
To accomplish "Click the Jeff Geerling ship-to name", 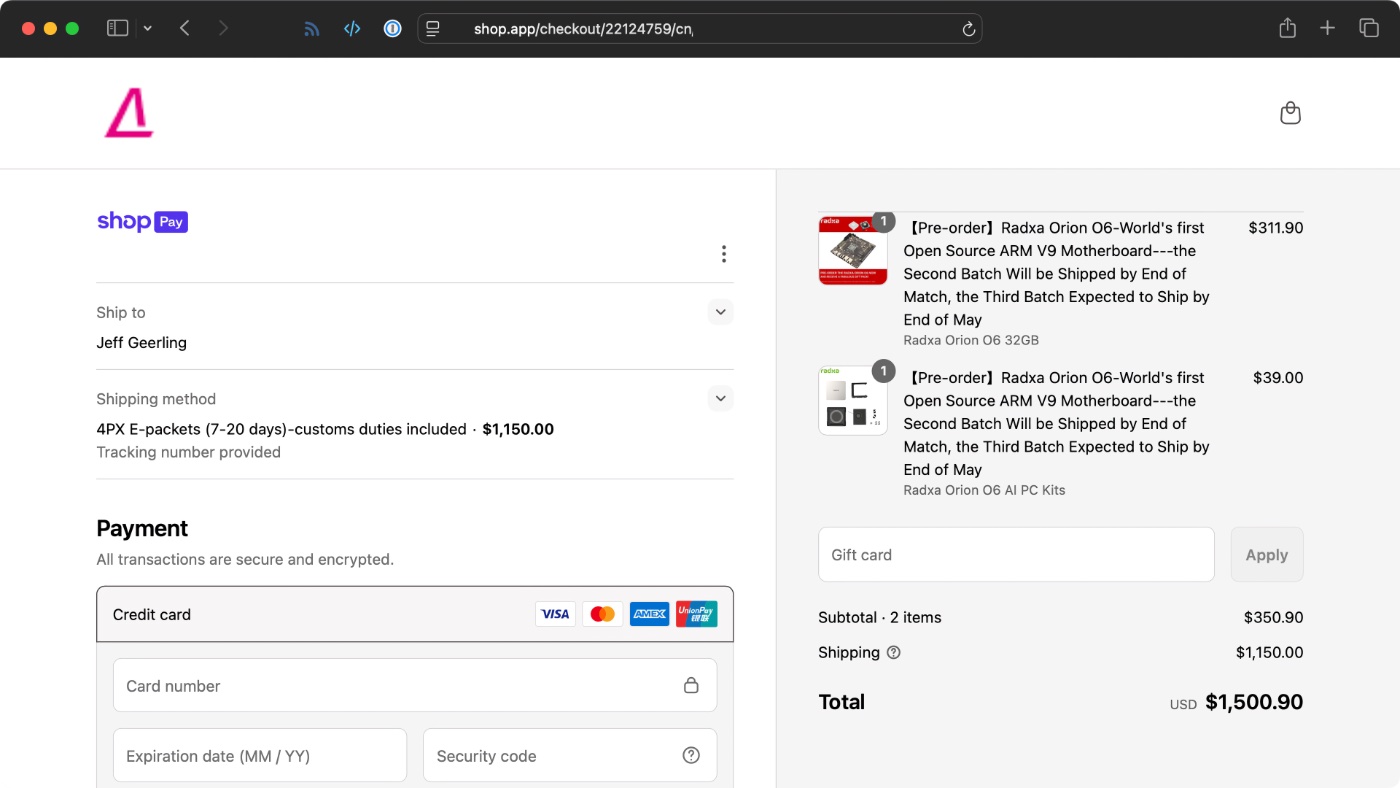I will tap(141, 343).
